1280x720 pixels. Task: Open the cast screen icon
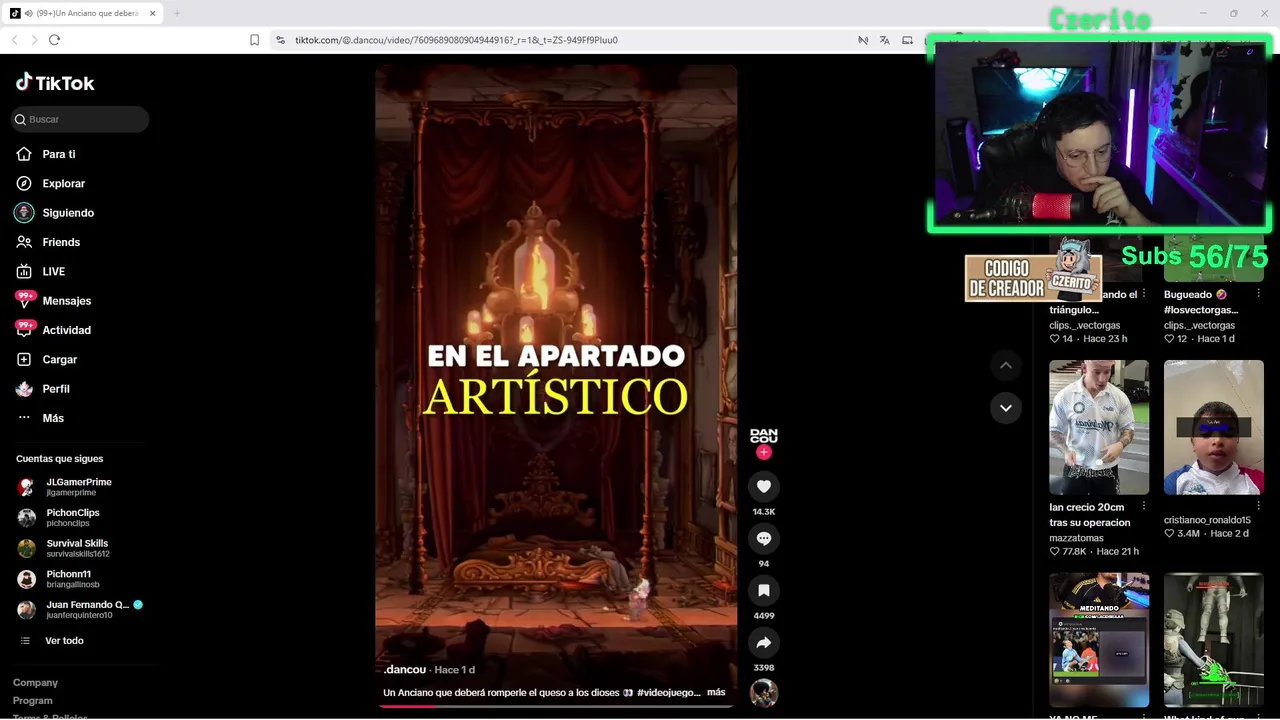pyautogui.click(x=907, y=40)
